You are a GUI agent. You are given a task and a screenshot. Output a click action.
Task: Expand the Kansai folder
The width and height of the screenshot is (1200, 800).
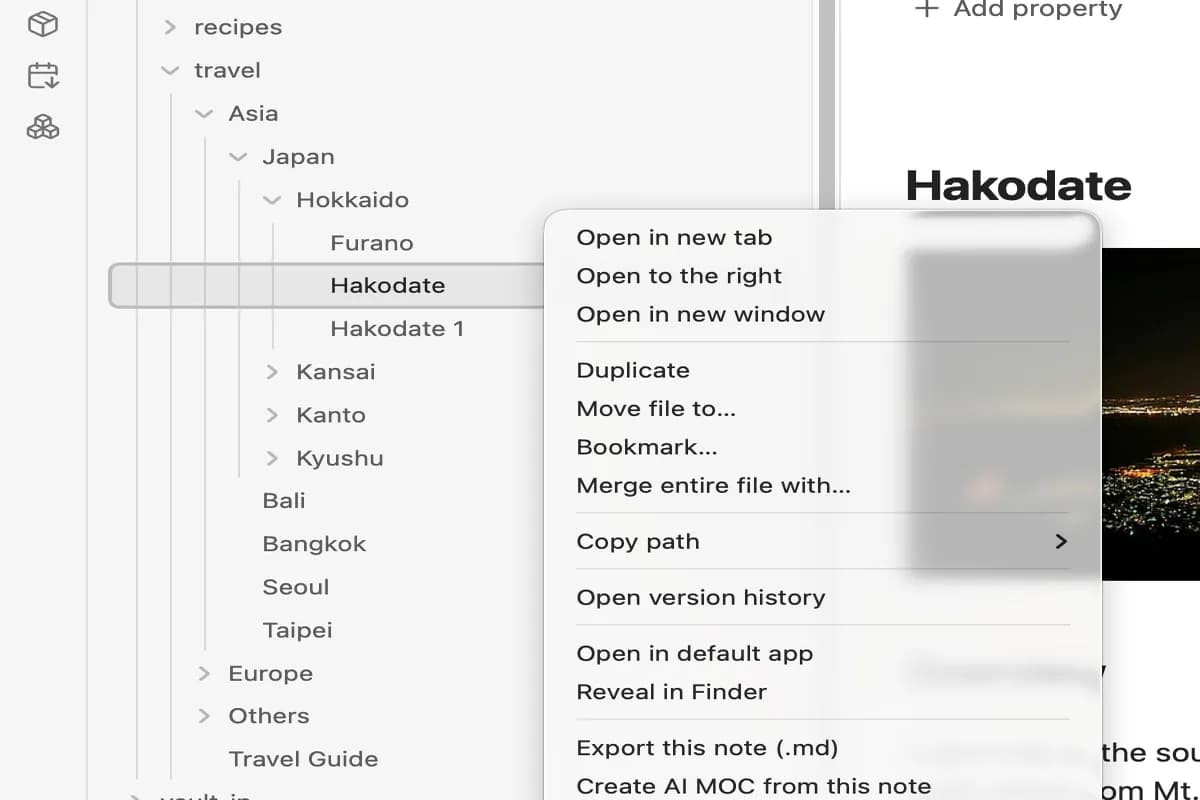coord(271,372)
